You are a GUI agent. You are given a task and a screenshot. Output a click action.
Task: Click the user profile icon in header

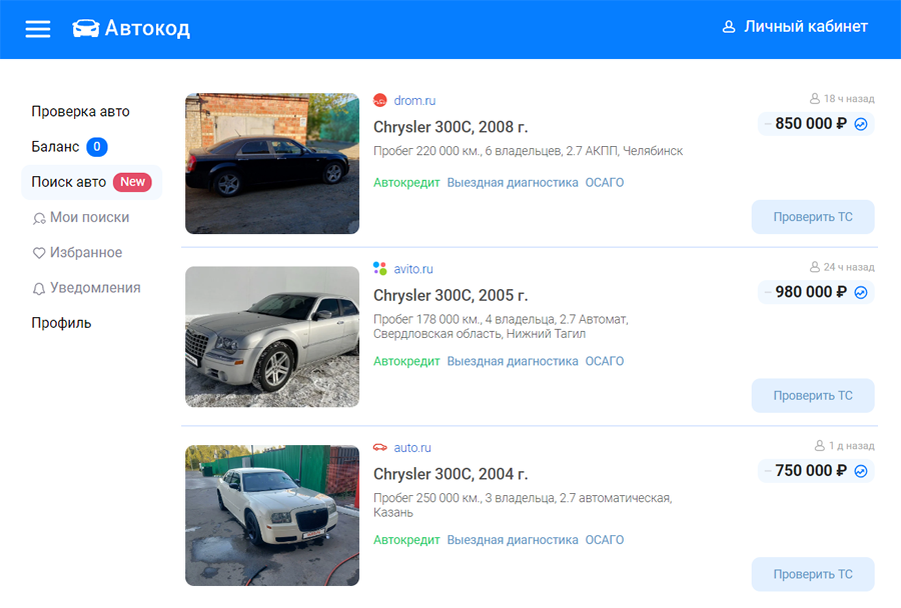729,27
